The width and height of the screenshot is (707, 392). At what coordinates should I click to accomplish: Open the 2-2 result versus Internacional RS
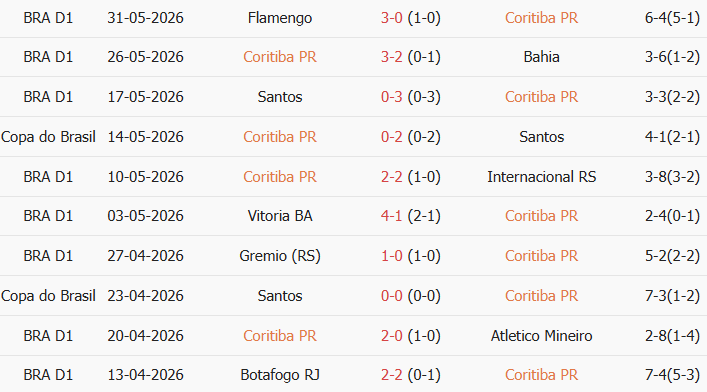[x=391, y=177]
